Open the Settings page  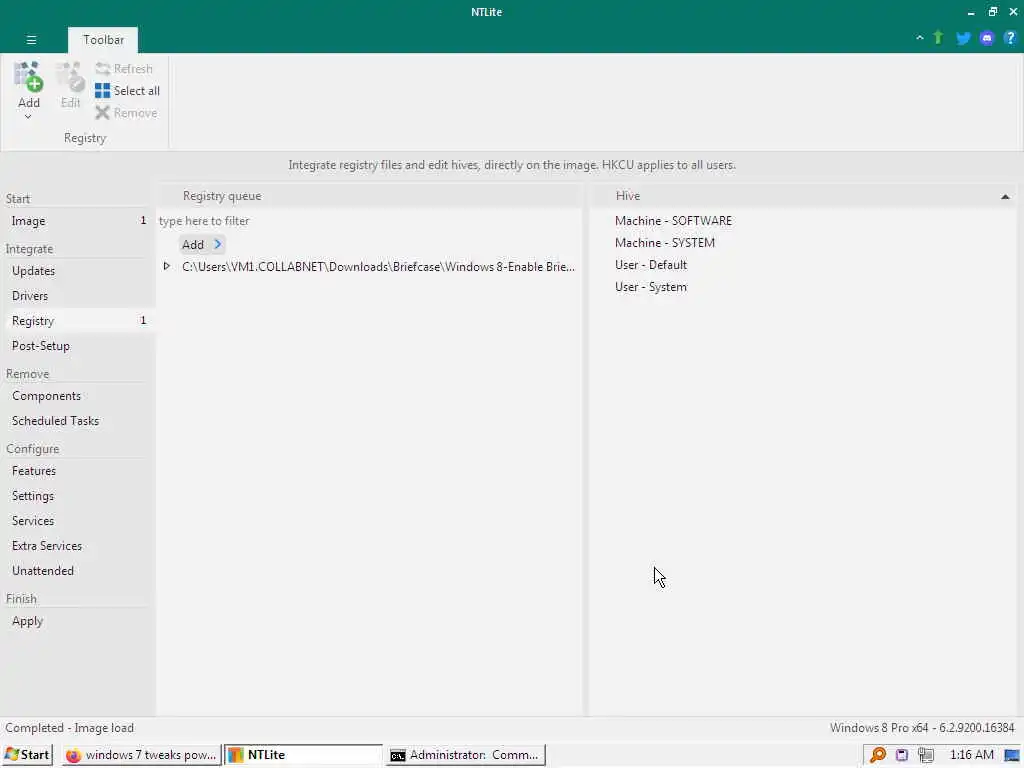click(78, 496)
